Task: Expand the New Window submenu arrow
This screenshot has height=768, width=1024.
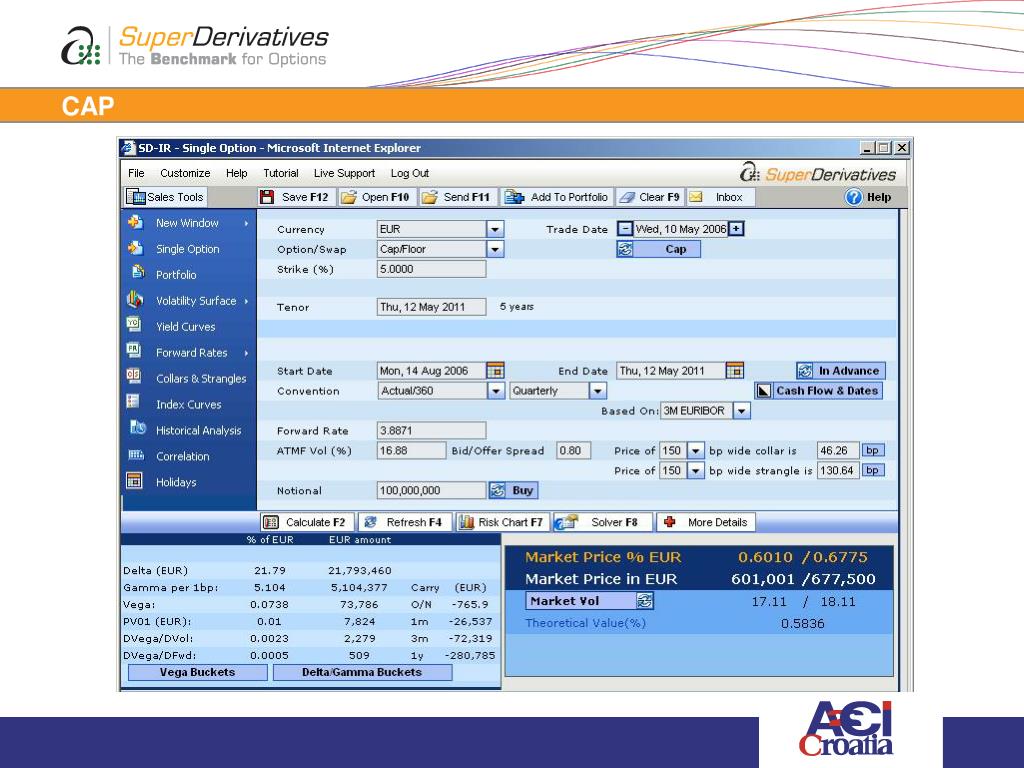Action: coord(246,223)
